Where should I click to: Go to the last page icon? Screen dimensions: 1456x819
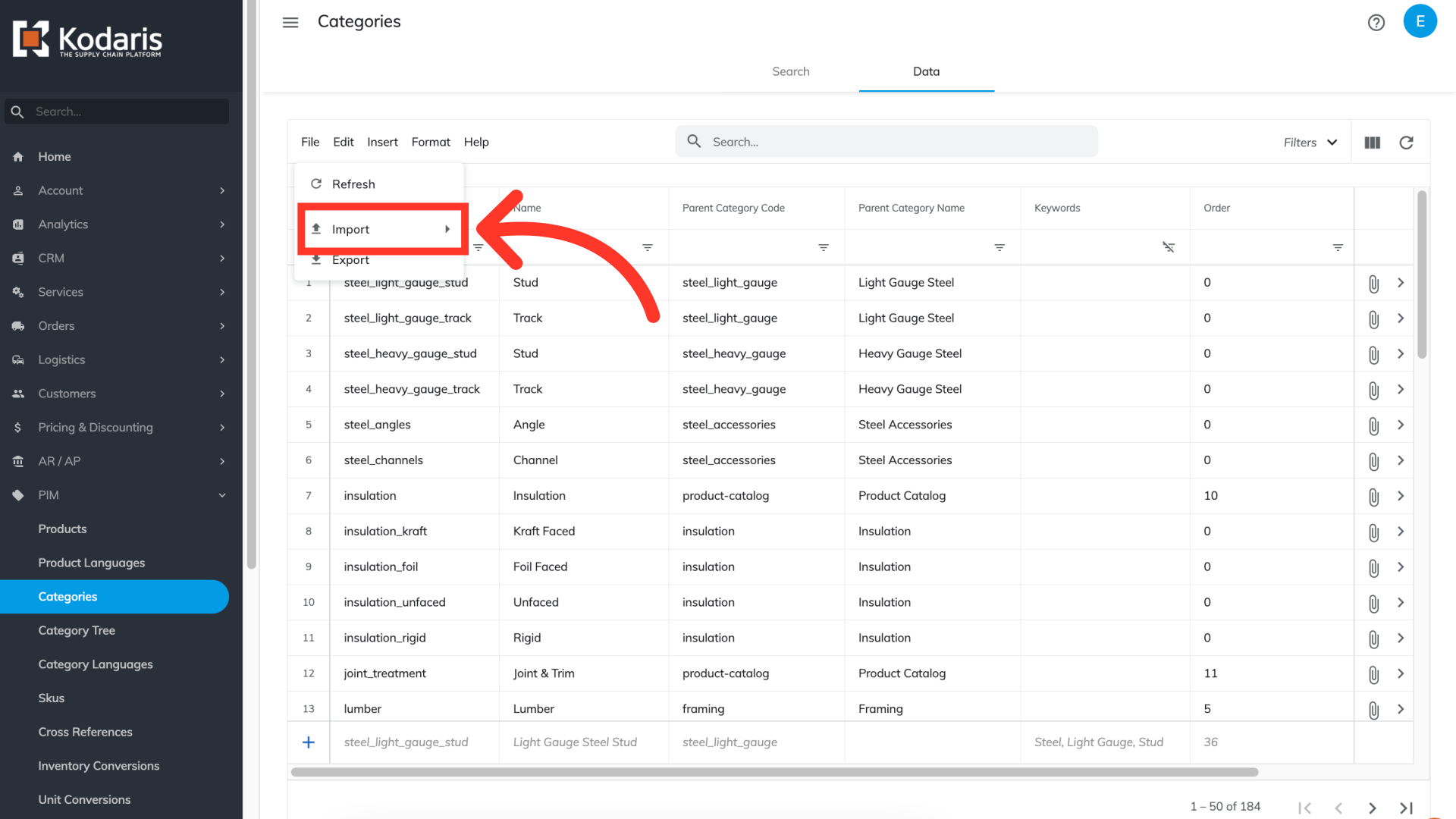[1406, 808]
